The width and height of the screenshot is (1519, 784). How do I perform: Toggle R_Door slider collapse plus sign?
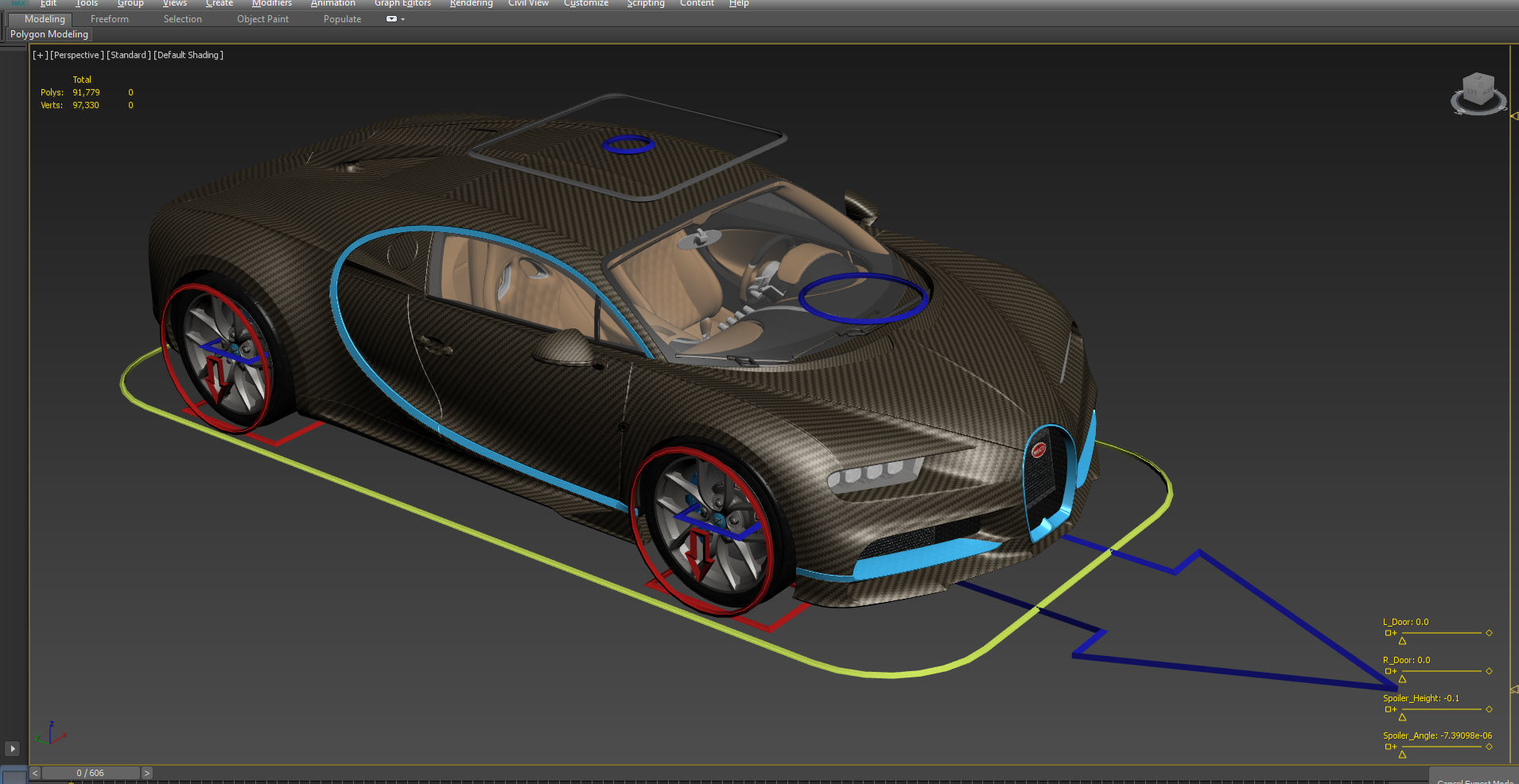(1394, 671)
